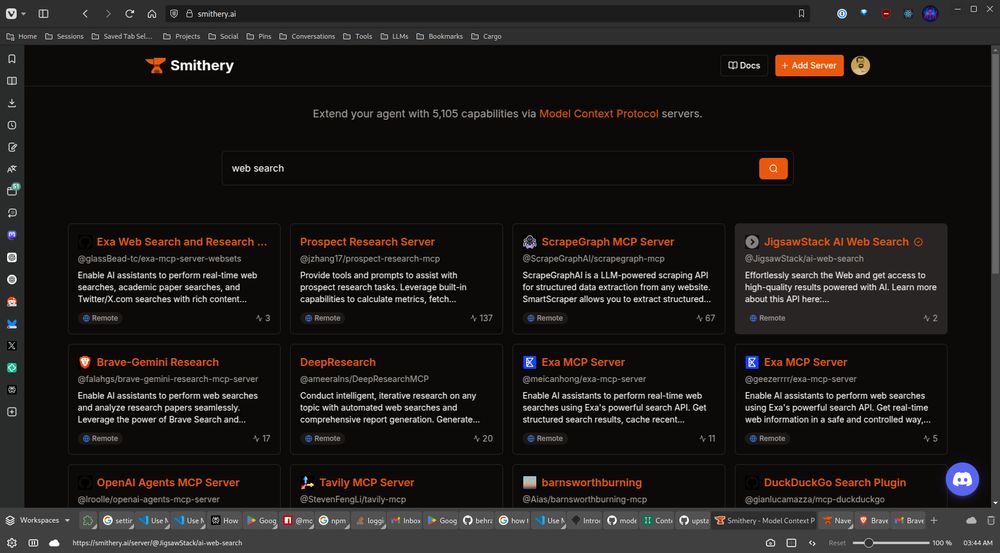Switch to the npm tab
This screenshot has height=553, width=1000.
point(333,520)
